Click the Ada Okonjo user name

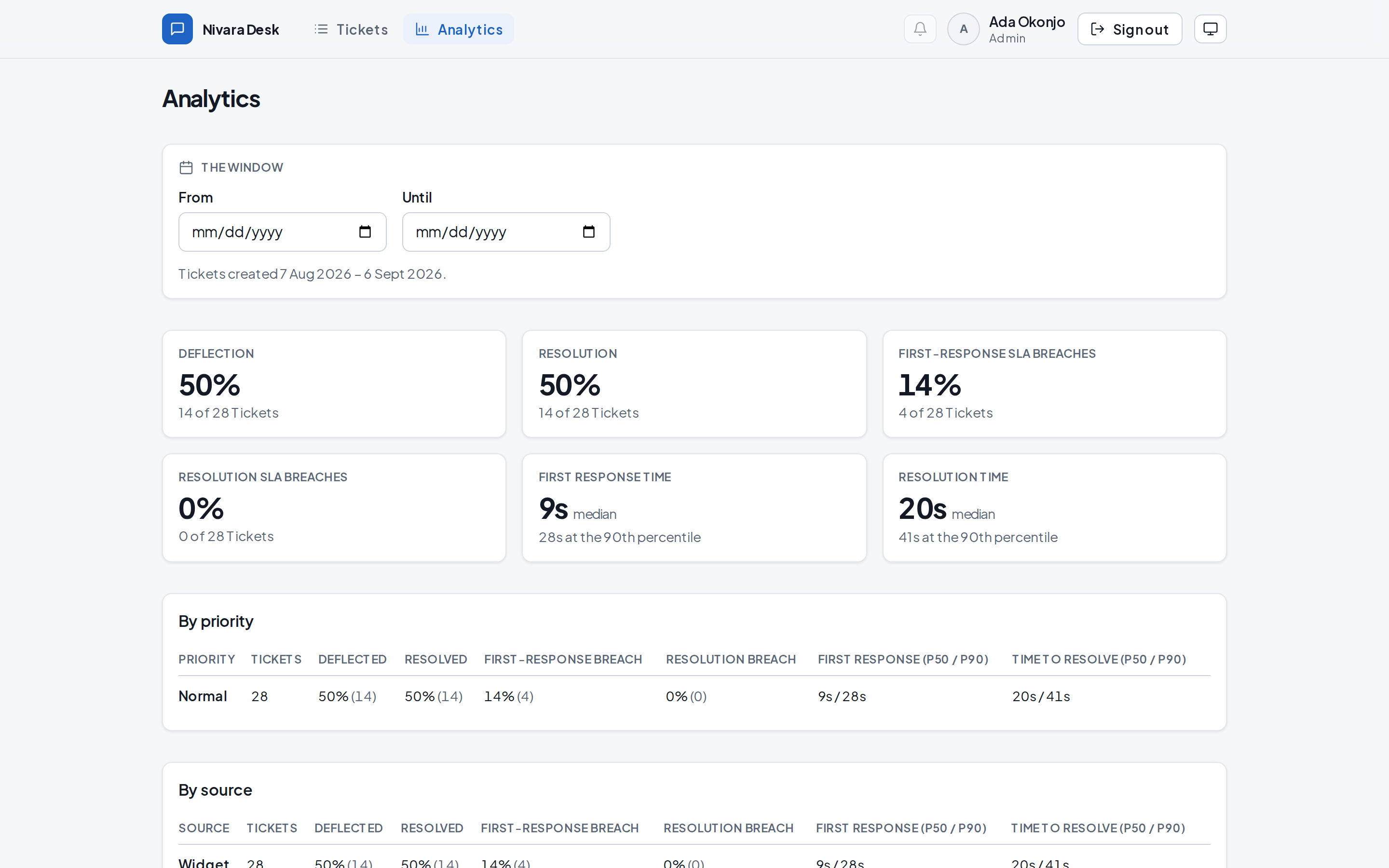1027,22
